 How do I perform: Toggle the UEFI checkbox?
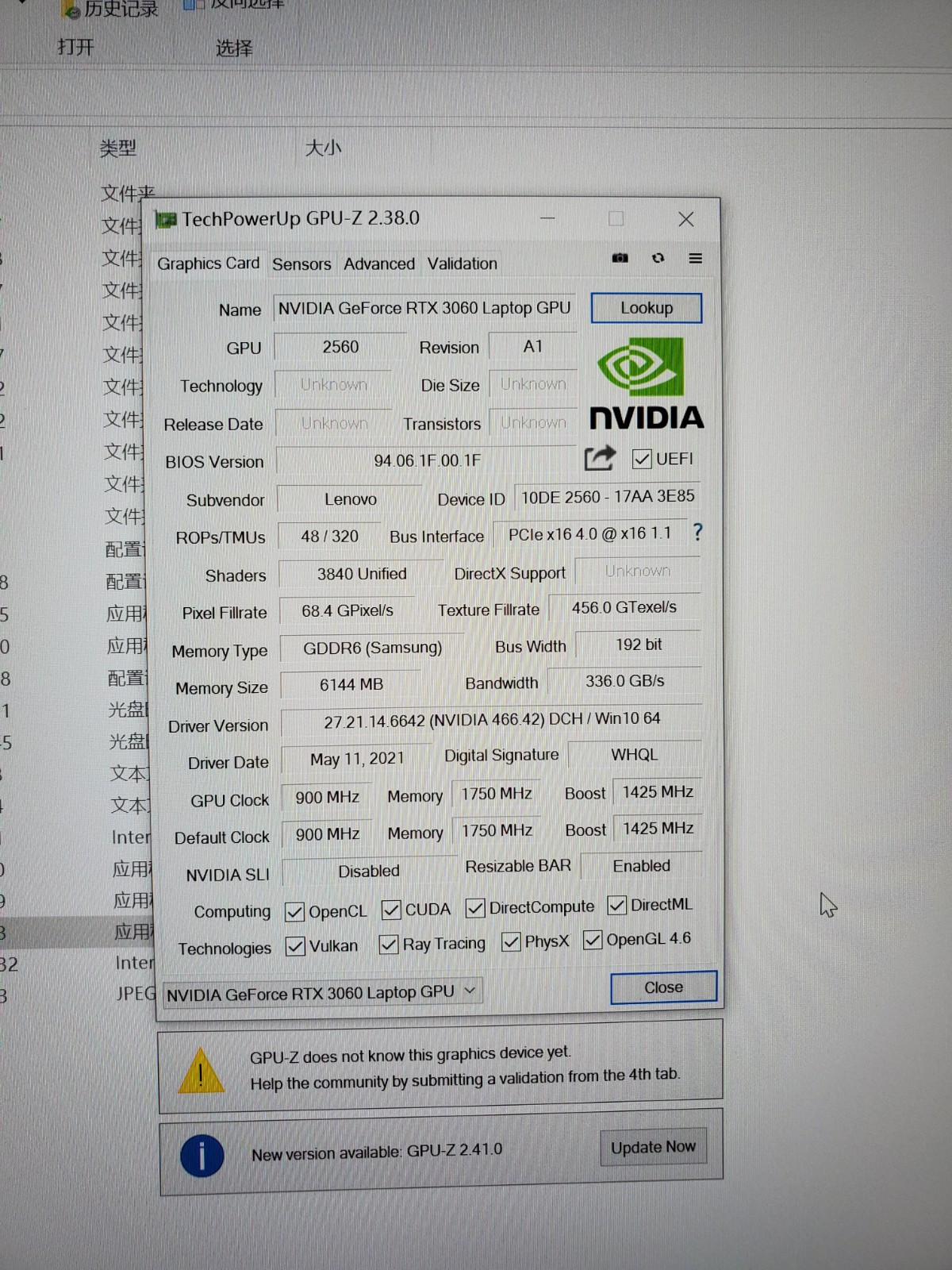pos(642,459)
